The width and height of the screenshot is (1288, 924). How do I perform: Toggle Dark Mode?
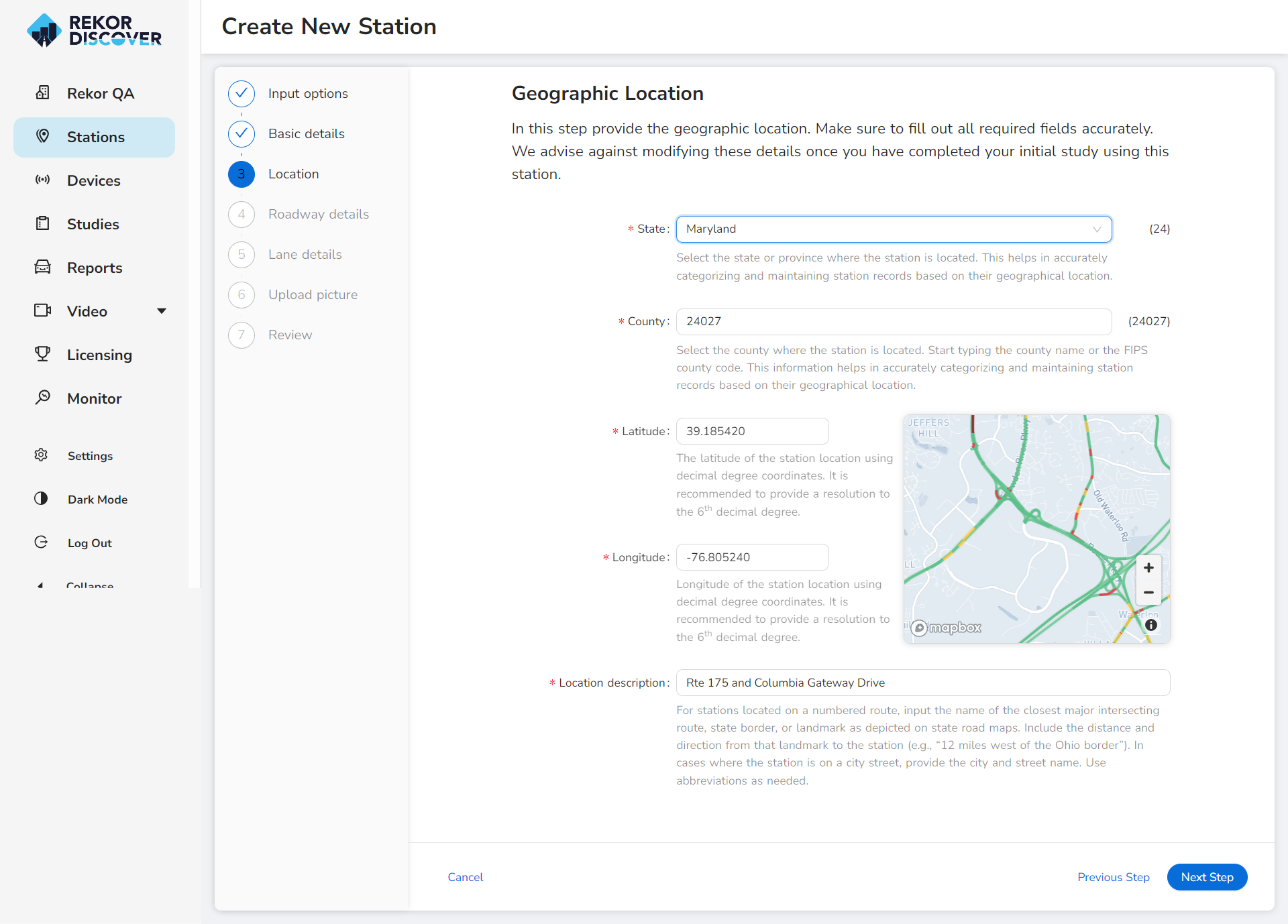(97, 499)
